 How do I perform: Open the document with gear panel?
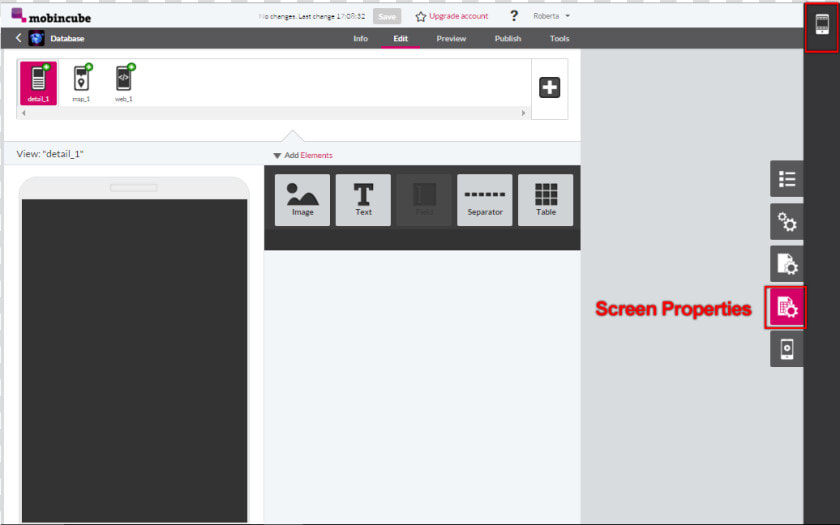tap(786, 264)
